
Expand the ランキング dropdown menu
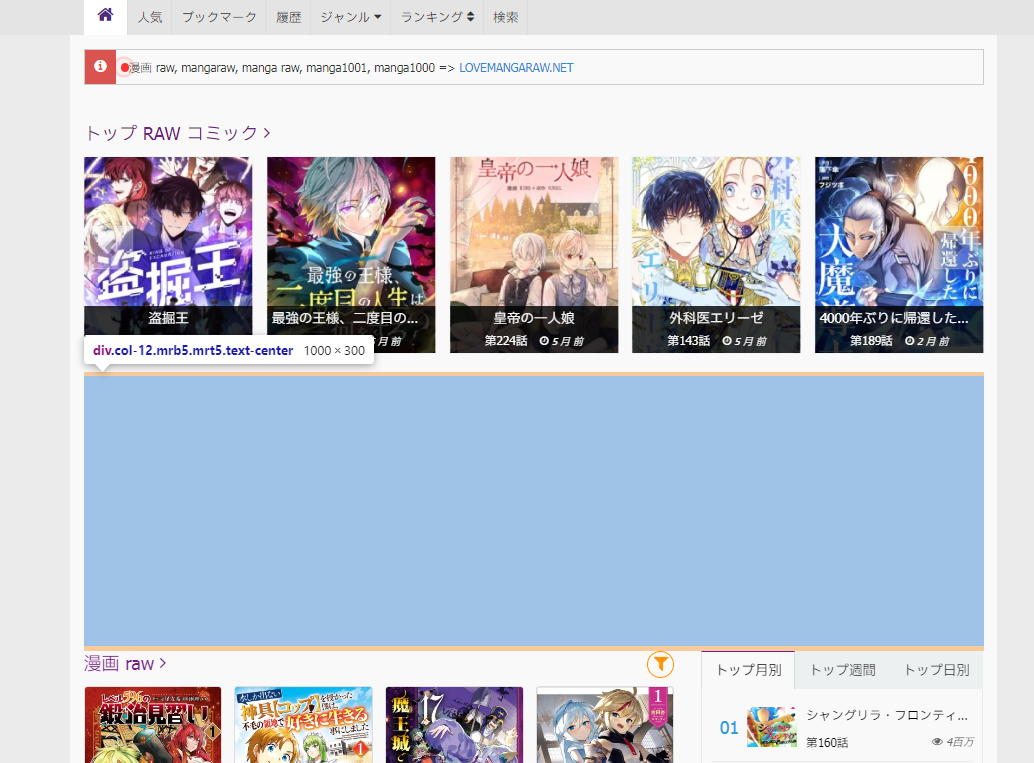(437, 17)
